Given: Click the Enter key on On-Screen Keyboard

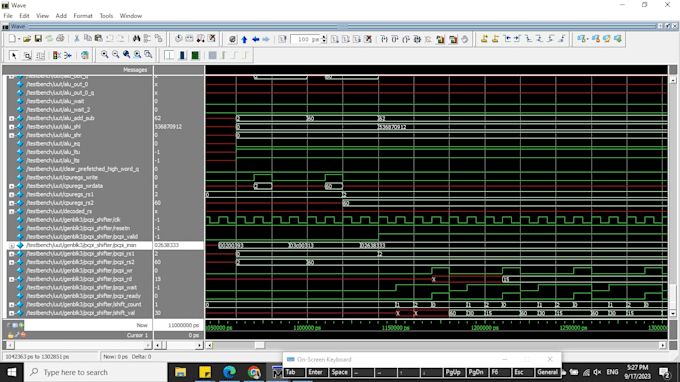Looking at the screenshot, I should coord(315,372).
